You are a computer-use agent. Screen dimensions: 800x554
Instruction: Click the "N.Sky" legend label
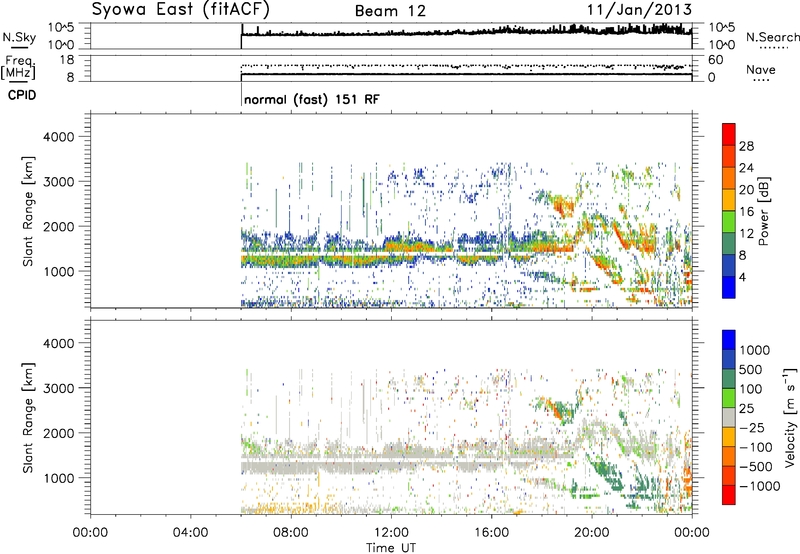19,37
